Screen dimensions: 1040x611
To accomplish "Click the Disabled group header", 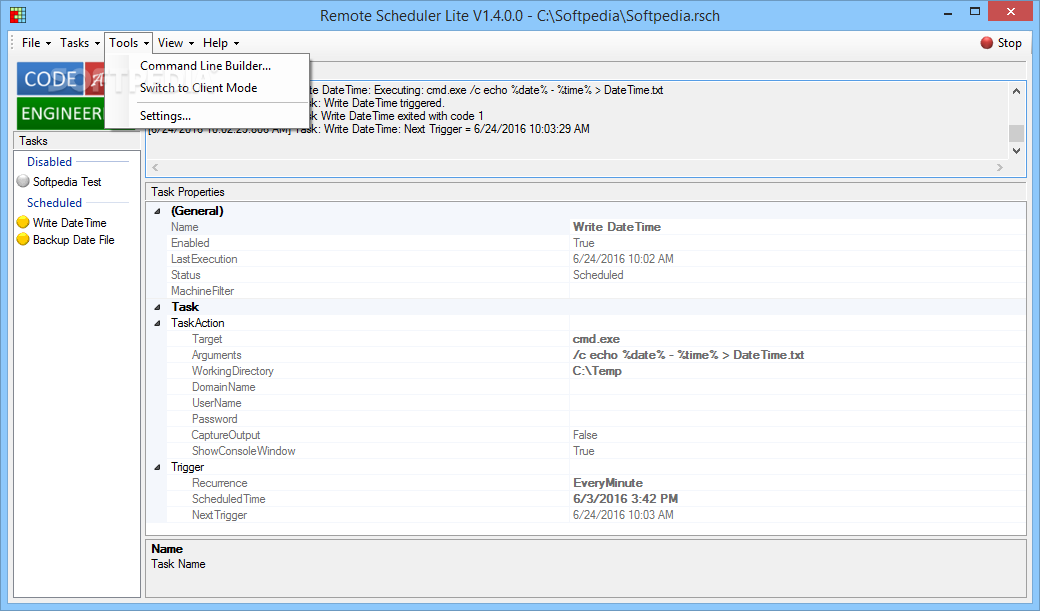I will coord(49,162).
